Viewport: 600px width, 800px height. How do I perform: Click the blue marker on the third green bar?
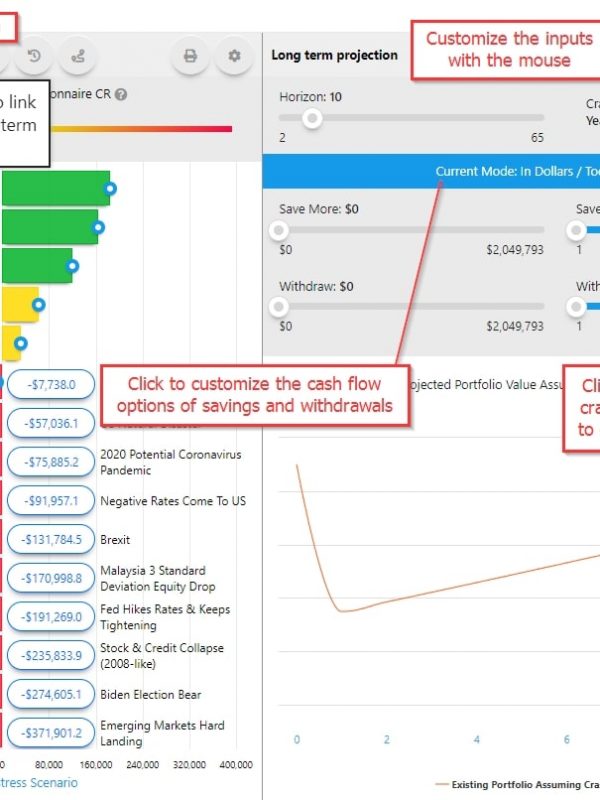pyautogui.click(x=71, y=267)
